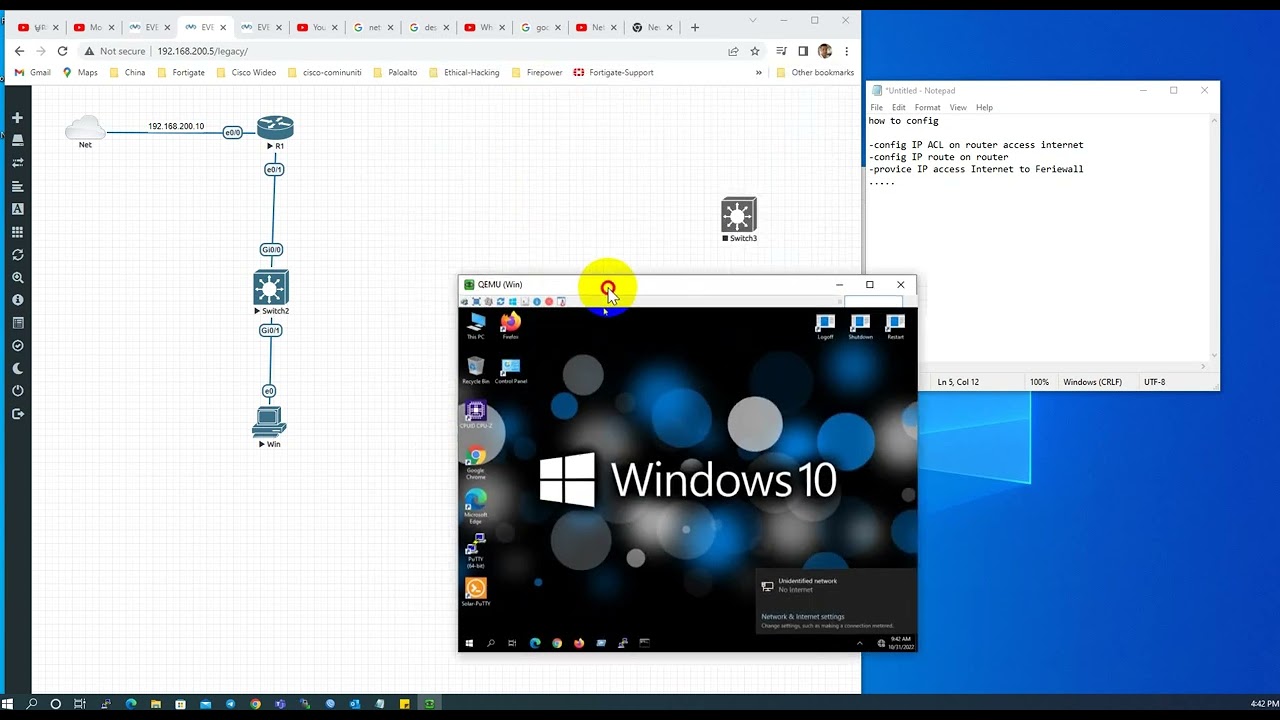1280x720 pixels.
Task: Open Task View on the host taskbar
Action: tap(80, 704)
